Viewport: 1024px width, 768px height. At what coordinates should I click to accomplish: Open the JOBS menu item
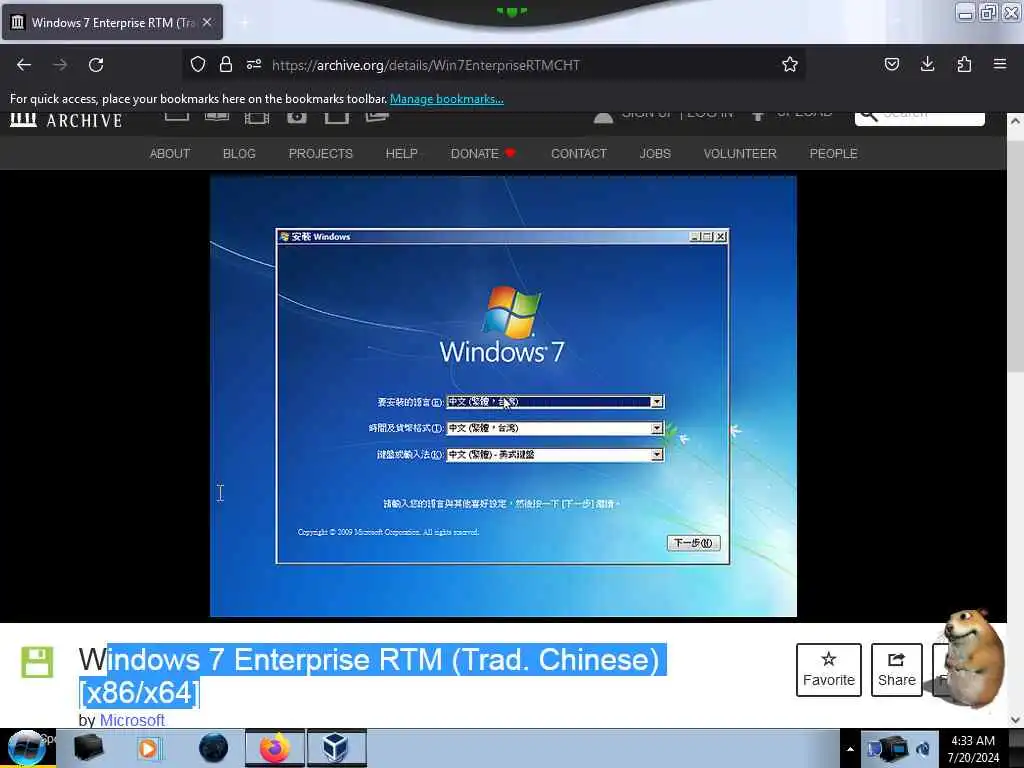pyautogui.click(x=655, y=153)
